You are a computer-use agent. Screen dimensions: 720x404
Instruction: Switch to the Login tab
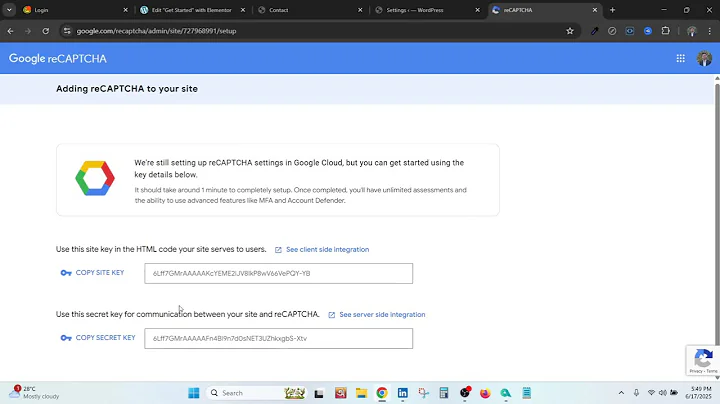[x=76, y=10]
